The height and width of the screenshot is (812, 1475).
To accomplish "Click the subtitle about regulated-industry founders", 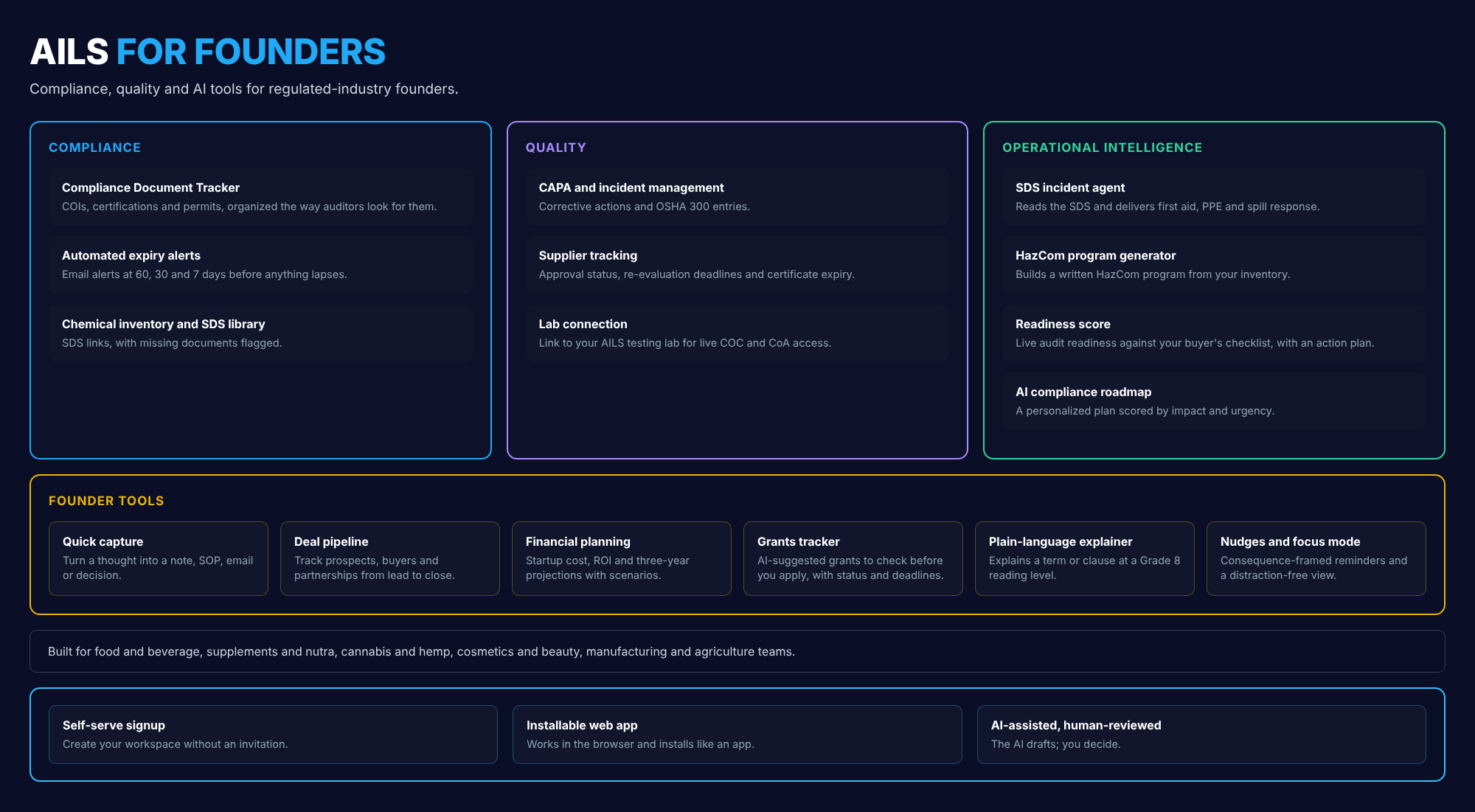I will [244, 89].
